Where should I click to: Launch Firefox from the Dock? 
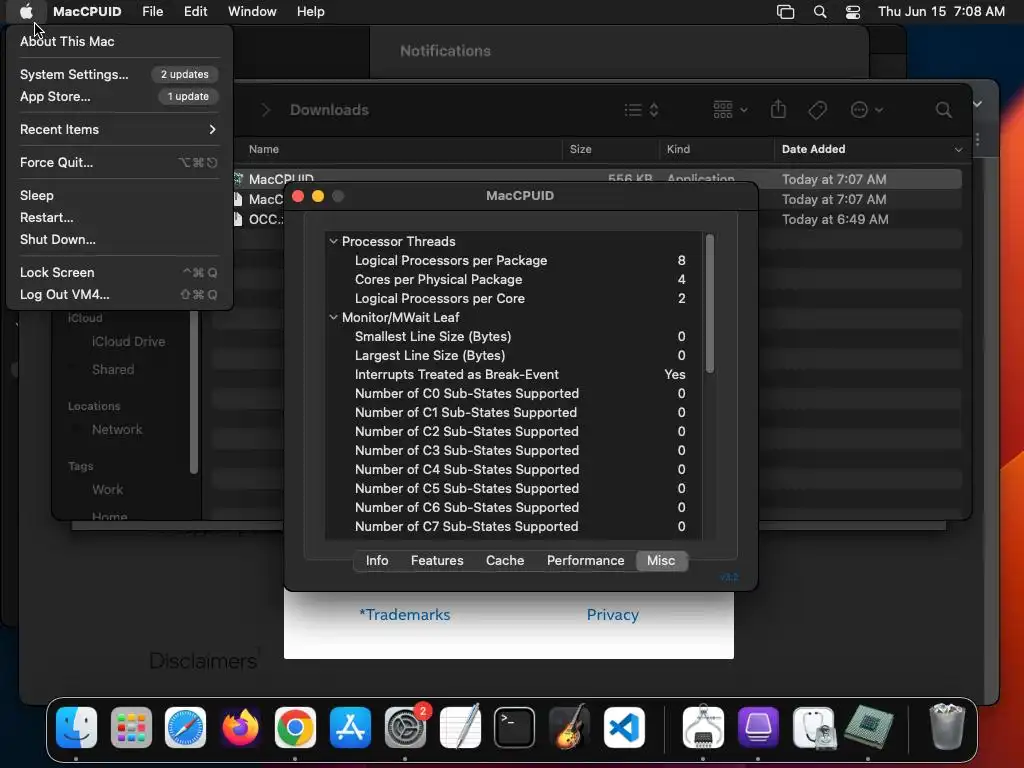click(x=240, y=727)
